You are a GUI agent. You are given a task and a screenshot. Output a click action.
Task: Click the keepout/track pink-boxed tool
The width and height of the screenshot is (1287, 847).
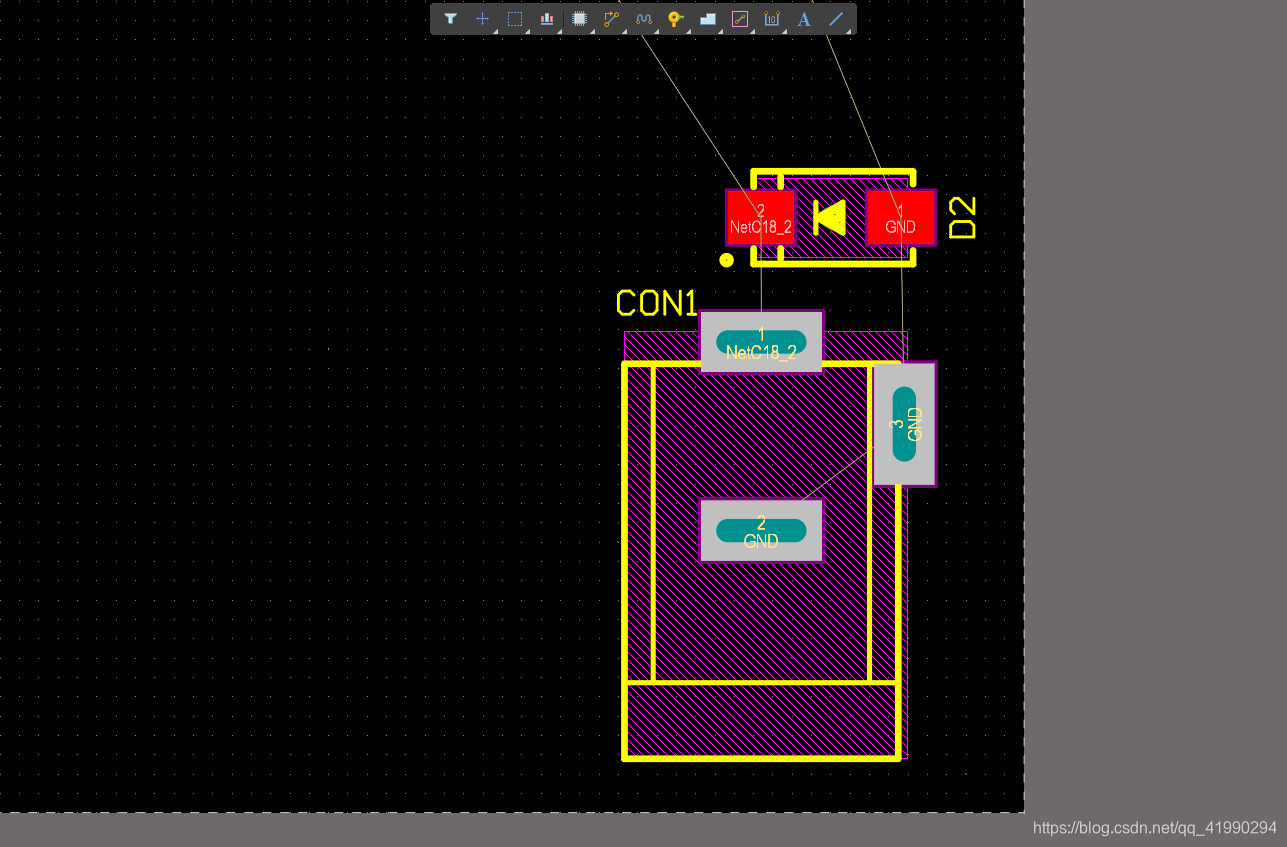(740, 19)
